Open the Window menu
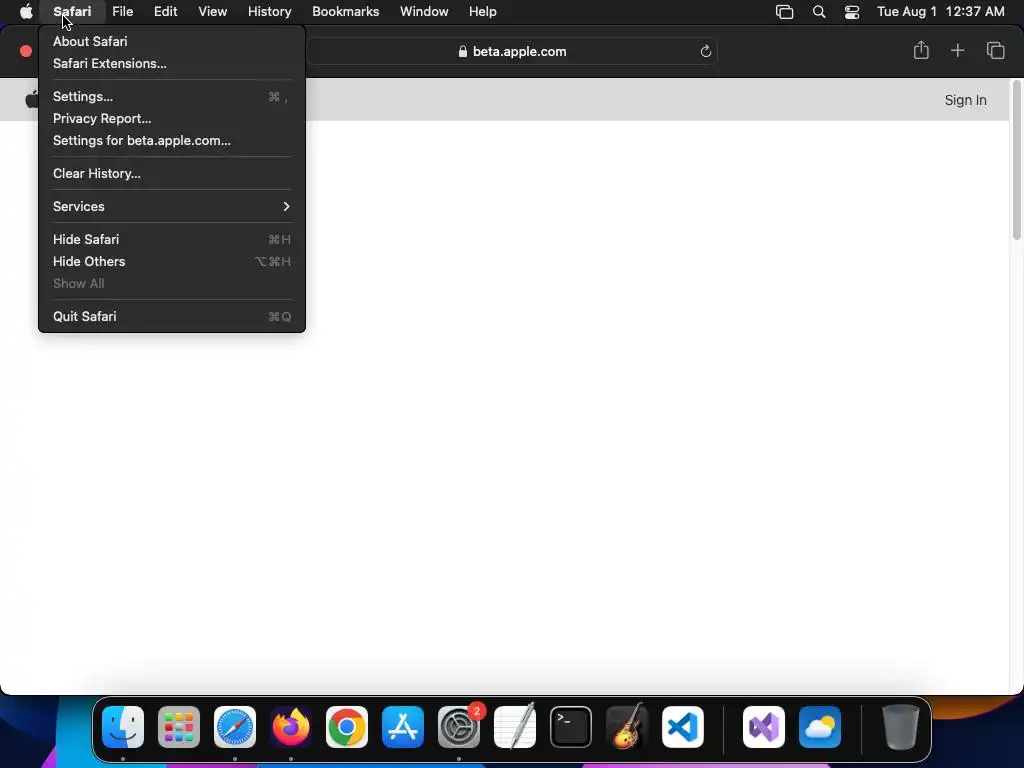The height and width of the screenshot is (768, 1024). (424, 12)
